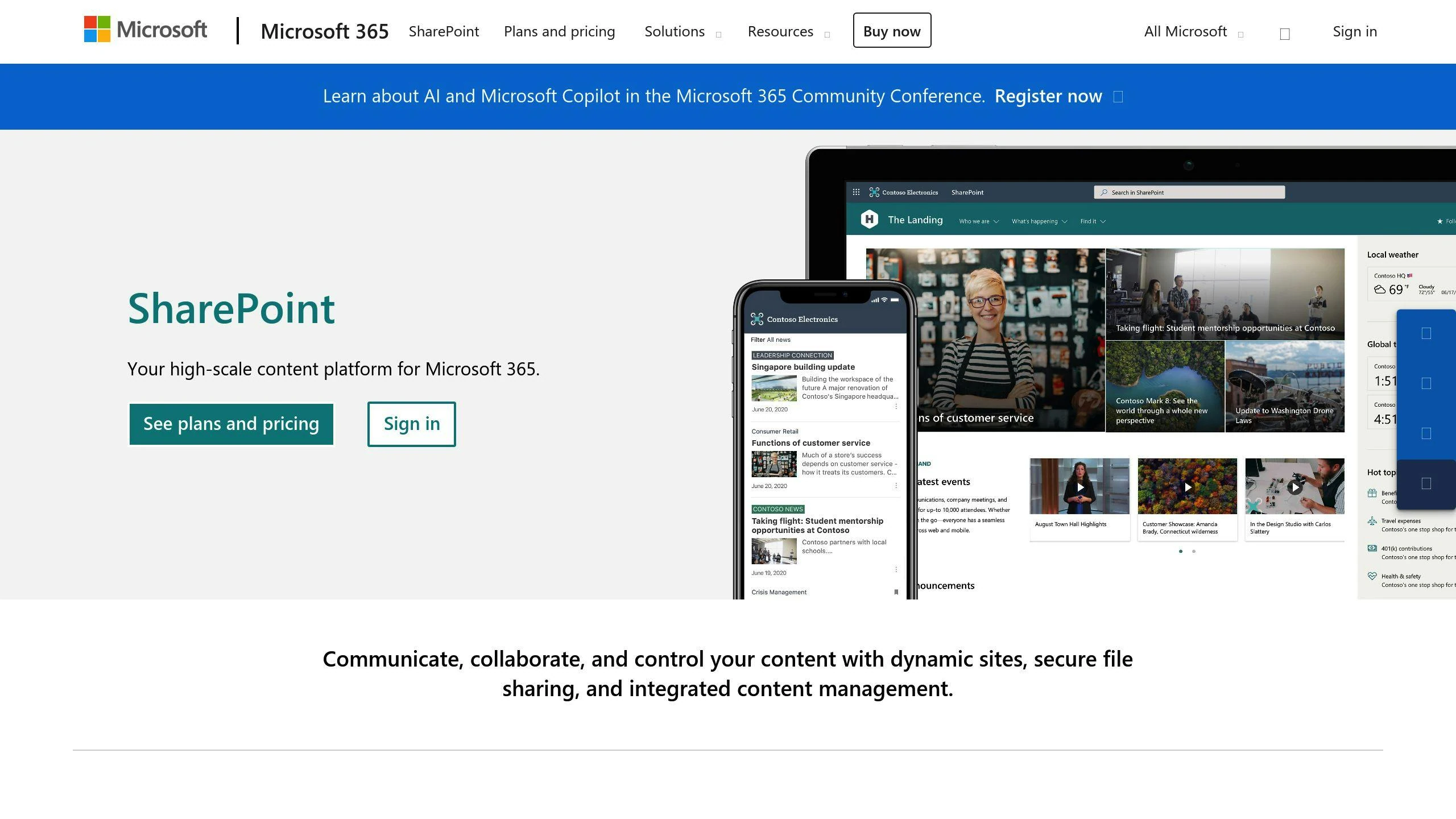Click the search icon in header
Viewport: 1456px width, 819px height.
click(x=1284, y=34)
